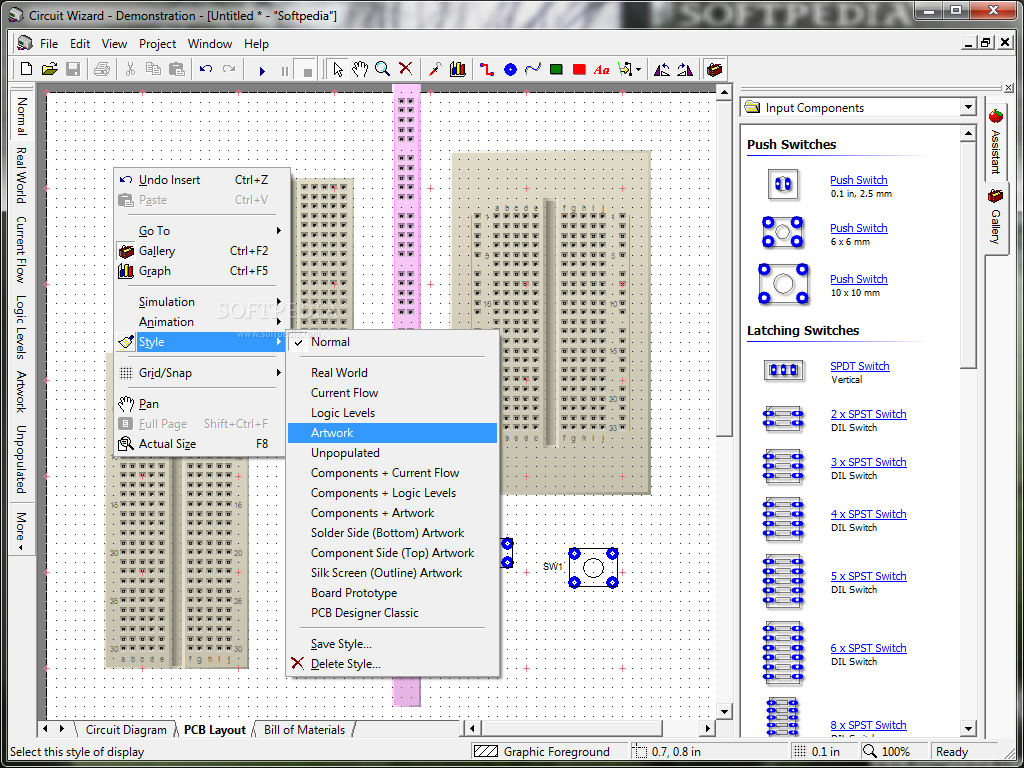Select the checked Normal style
The width and height of the screenshot is (1024, 768).
pos(392,342)
